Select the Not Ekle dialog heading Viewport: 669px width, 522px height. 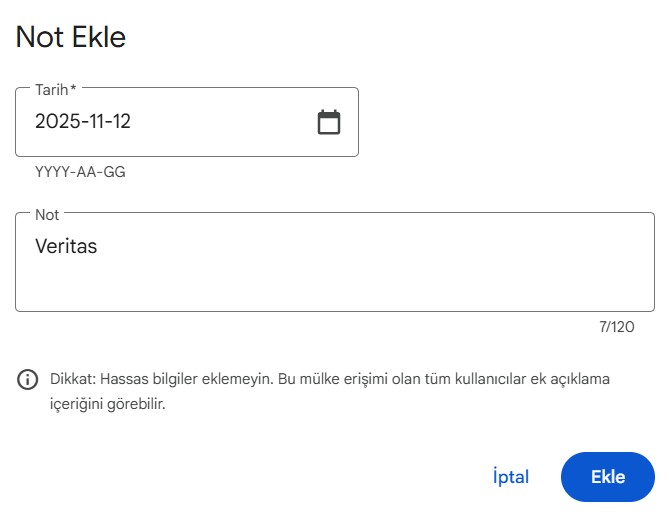click(70, 38)
